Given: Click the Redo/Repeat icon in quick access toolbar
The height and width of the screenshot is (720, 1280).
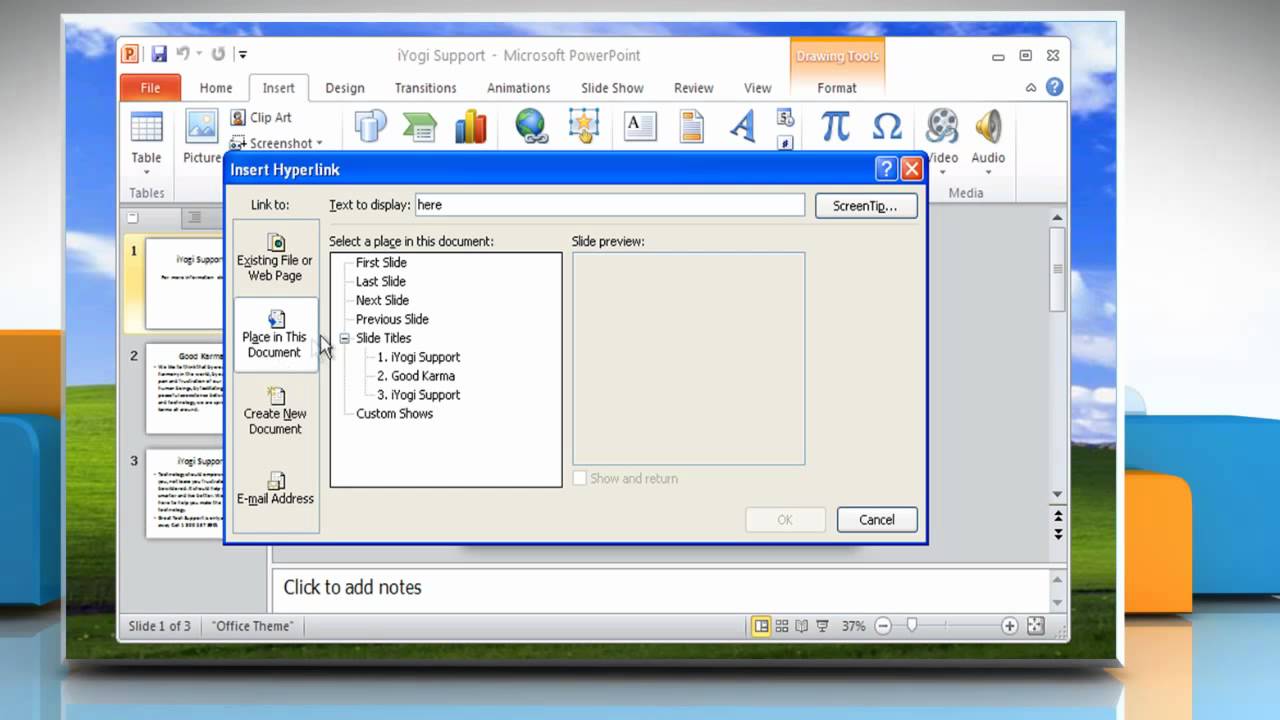Looking at the screenshot, I should (x=218, y=54).
